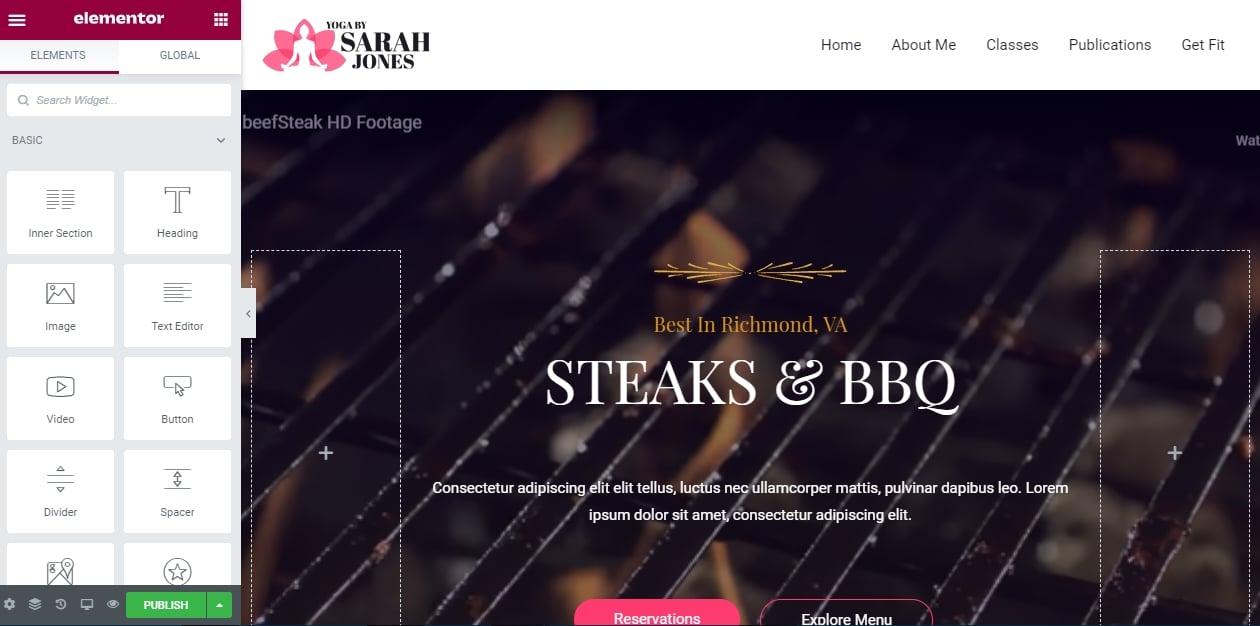Viewport: 1260px width, 626px height.
Task: Select the Image widget
Action: click(60, 305)
